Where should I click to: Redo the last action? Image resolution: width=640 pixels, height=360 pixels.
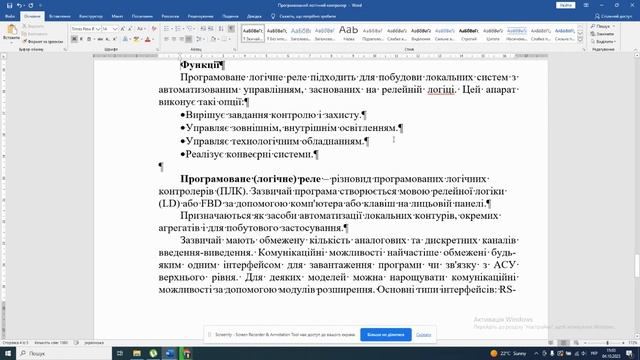[x=31, y=5]
